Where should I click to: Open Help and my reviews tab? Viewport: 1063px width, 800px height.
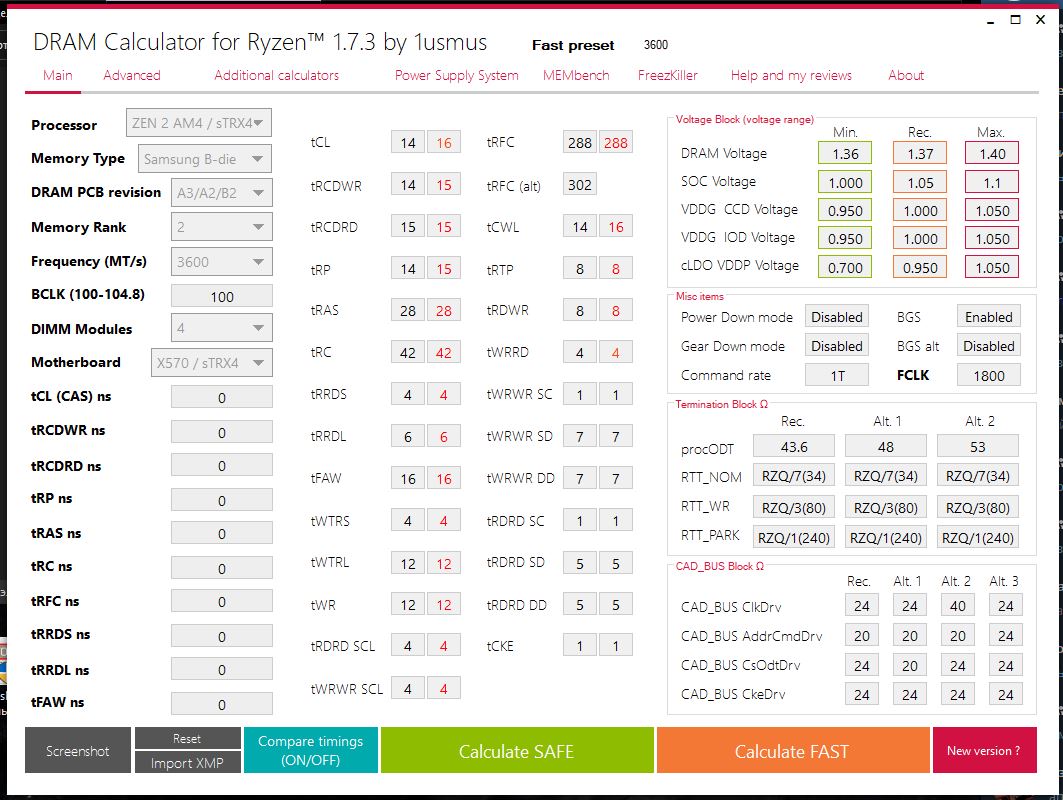pos(791,75)
